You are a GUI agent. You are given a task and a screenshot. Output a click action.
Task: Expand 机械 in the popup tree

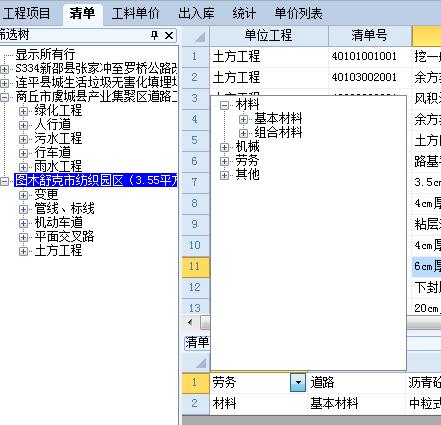225,147
